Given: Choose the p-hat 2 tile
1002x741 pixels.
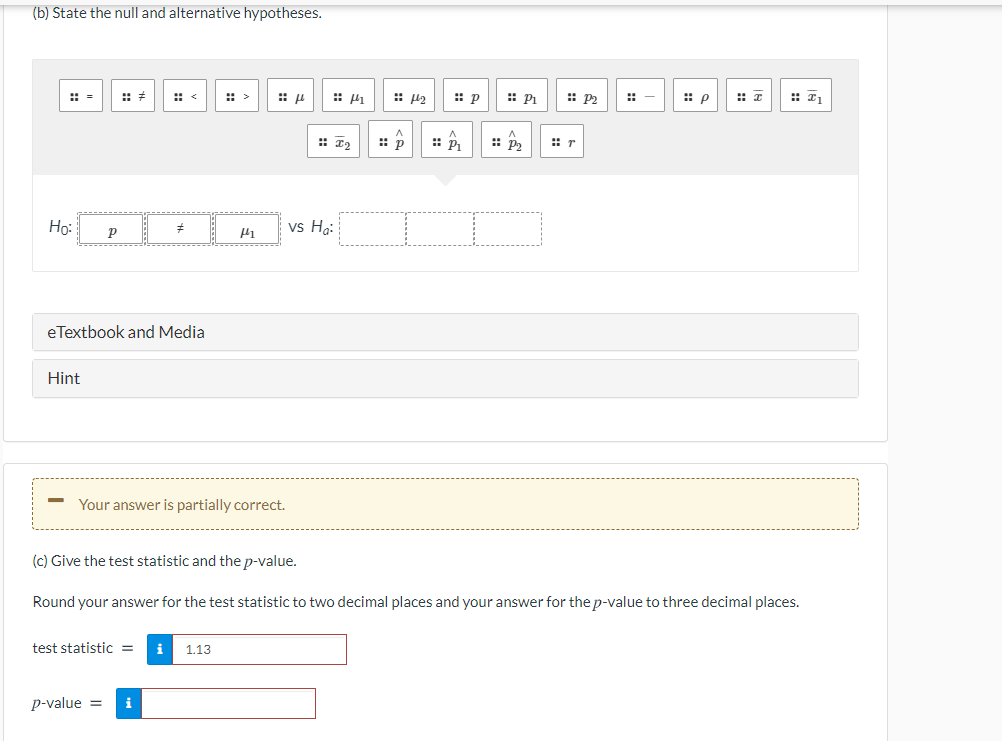Looking at the screenshot, I should coord(506,139).
